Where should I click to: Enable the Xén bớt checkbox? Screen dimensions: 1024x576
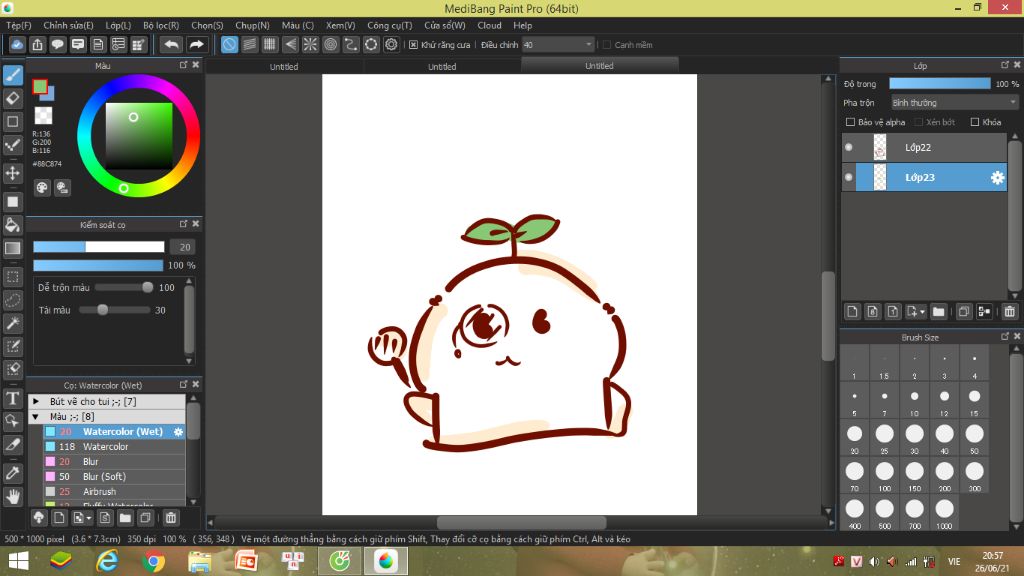pyautogui.click(x=918, y=122)
